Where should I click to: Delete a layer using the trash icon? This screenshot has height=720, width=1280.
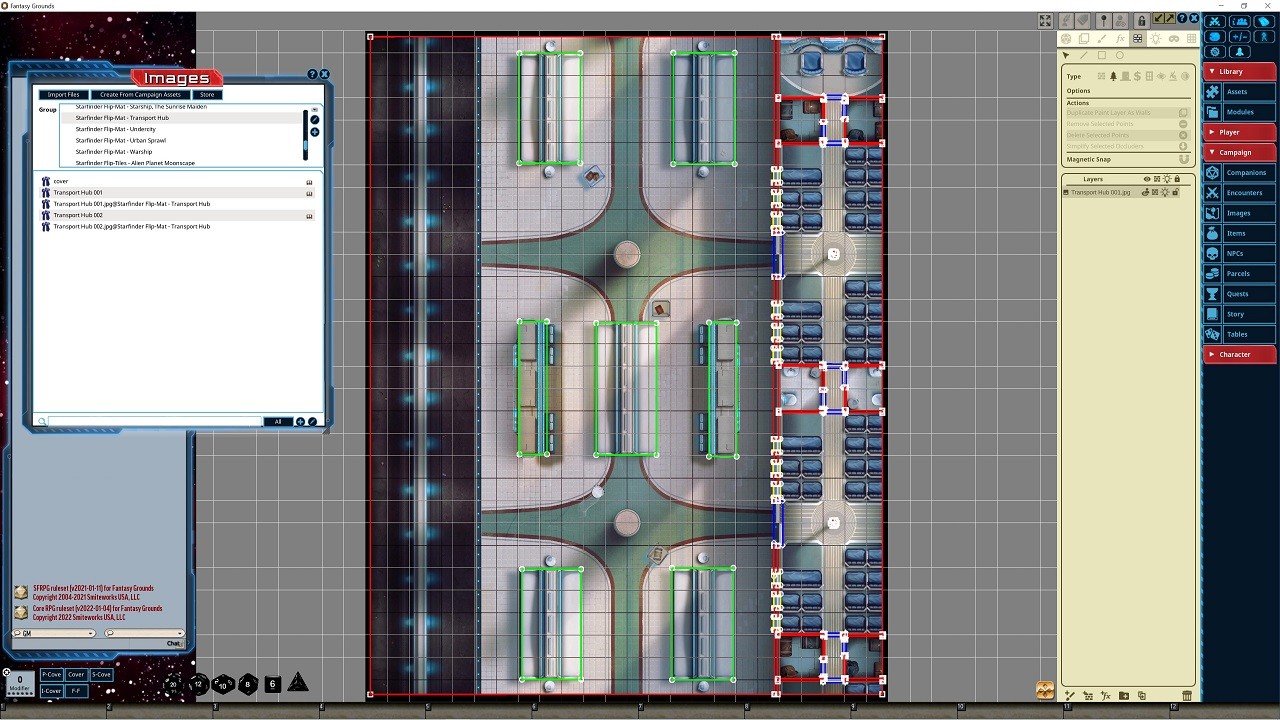pyautogui.click(x=1187, y=695)
